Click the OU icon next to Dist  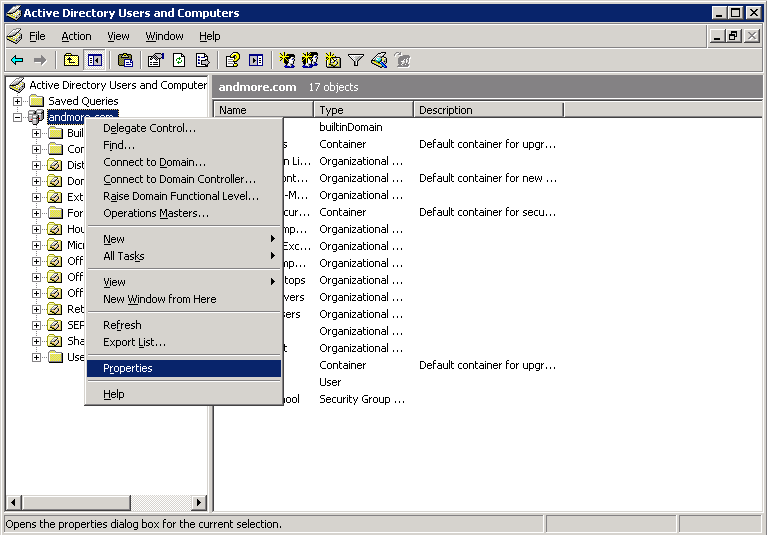pyautogui.click(x=55, y=165)
